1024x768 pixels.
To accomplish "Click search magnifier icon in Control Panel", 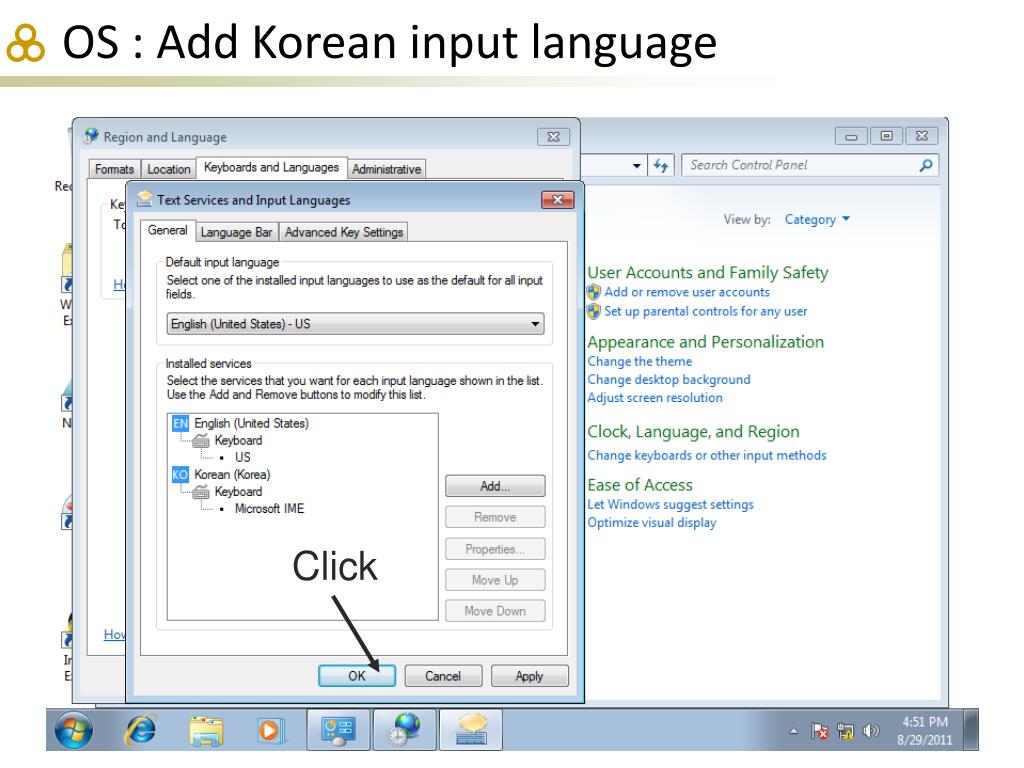I will pyautogui.click(x=926, y=165).
